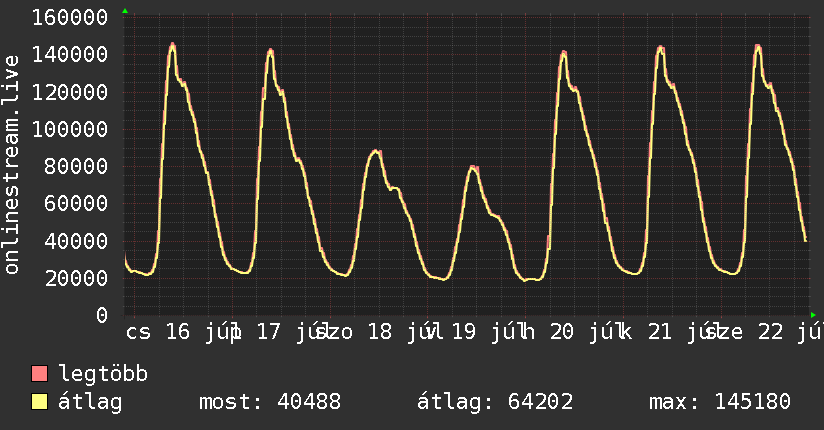Image resolution: width=824 pixels, height=430 pixels.
Task: Click the átlag legend label
Action: click(90, 402)
